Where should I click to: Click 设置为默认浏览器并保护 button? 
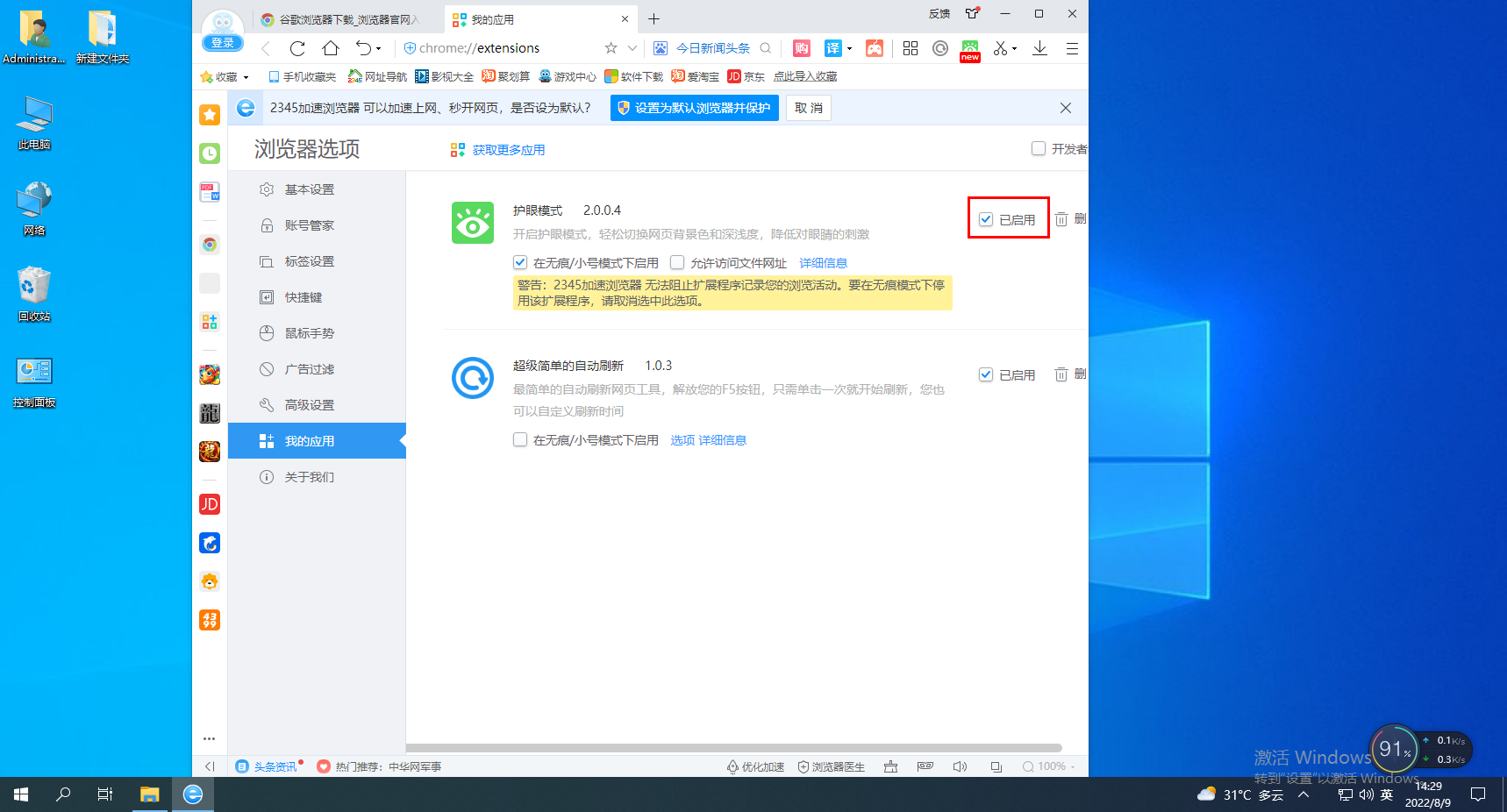tap(694, 108)
